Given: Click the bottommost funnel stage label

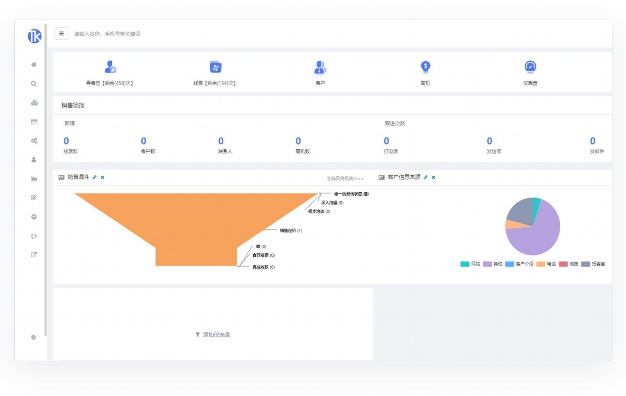Looking at the screenshot, I should pyautogui.click(x=263, y=267).
